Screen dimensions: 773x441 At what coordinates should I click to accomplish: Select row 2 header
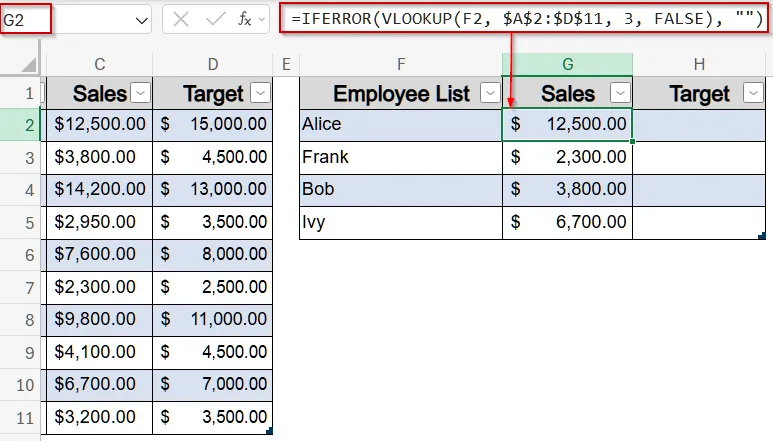(x=20, y=125)
